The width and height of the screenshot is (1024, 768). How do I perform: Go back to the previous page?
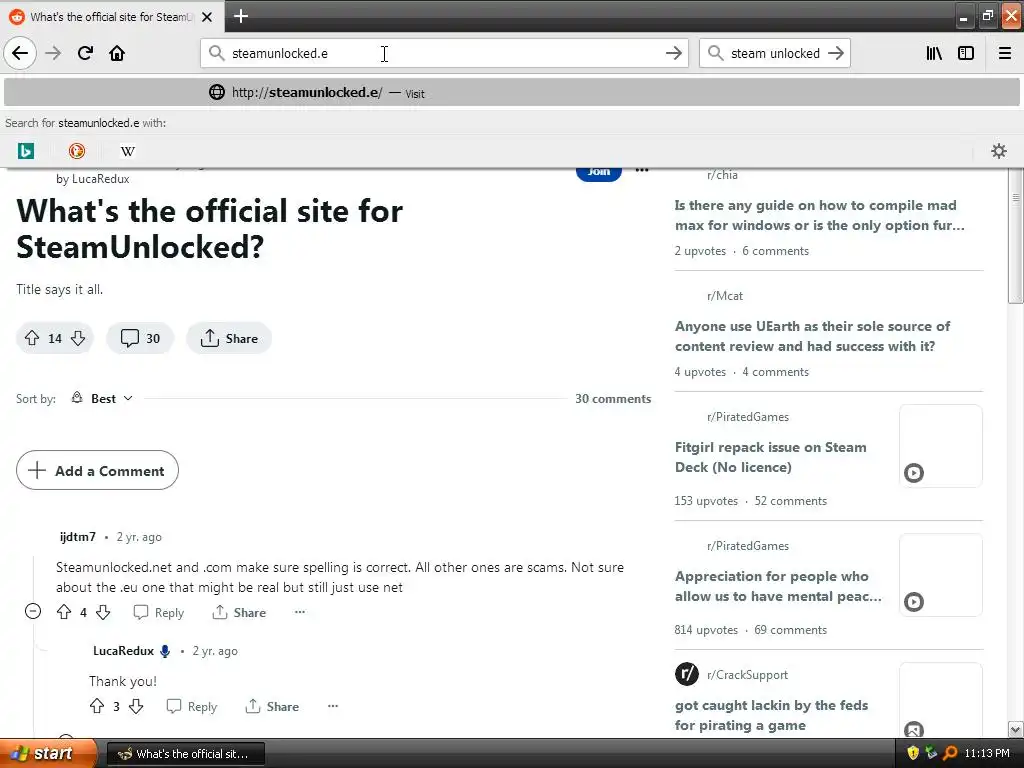tap(20, 53)
